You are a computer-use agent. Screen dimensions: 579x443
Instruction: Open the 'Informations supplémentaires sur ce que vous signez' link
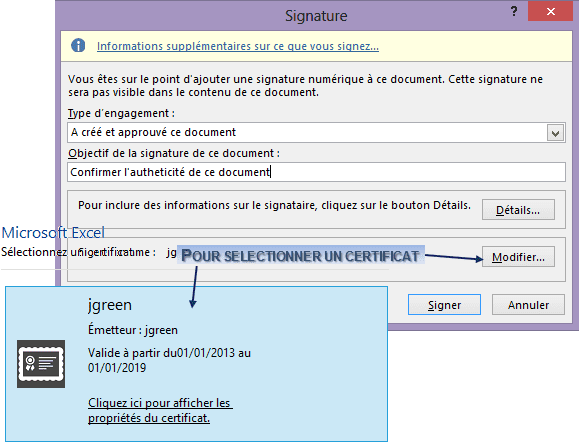[x=238, y=46]
